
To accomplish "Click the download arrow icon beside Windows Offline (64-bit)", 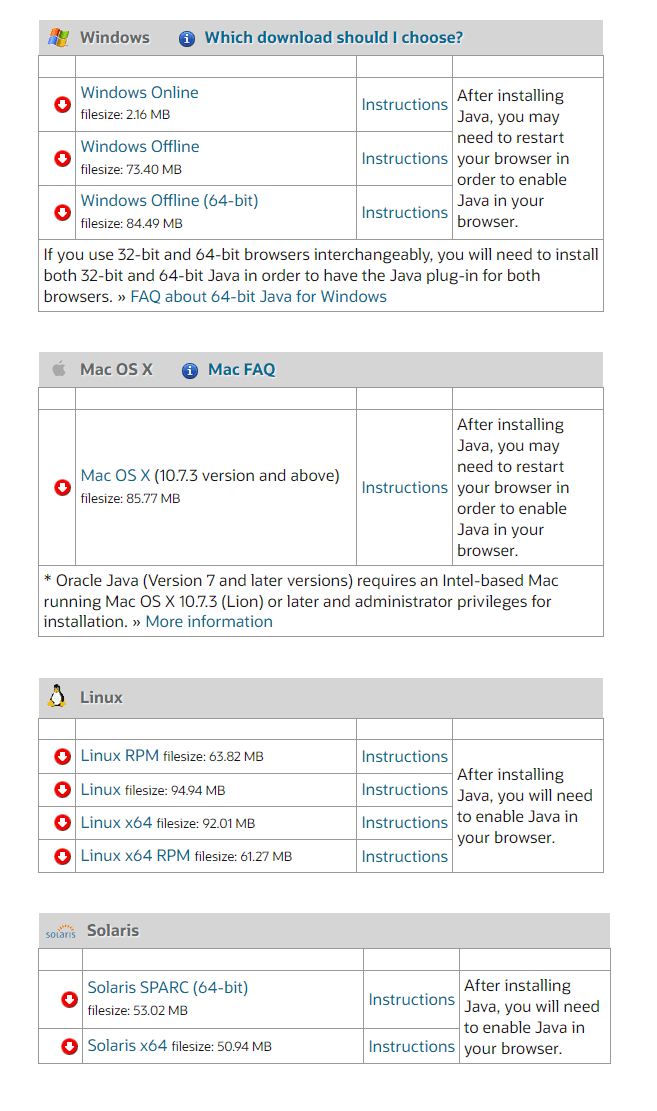I will click(x=62, y=212).
